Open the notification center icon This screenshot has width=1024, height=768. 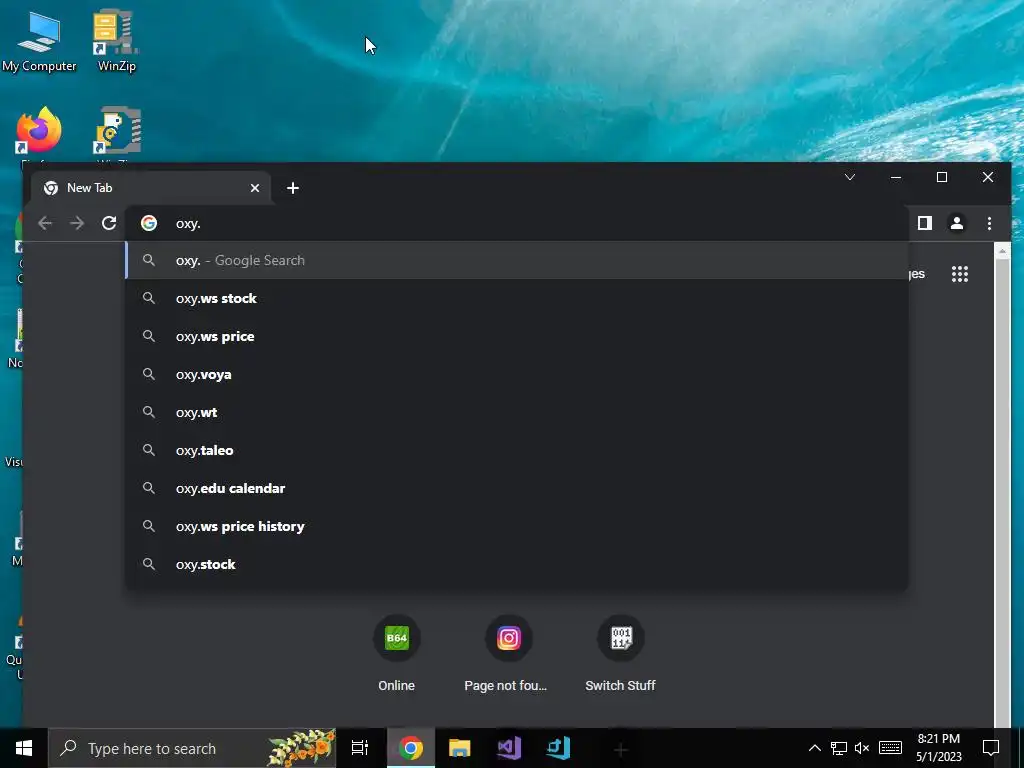click(x=991, y=748)
